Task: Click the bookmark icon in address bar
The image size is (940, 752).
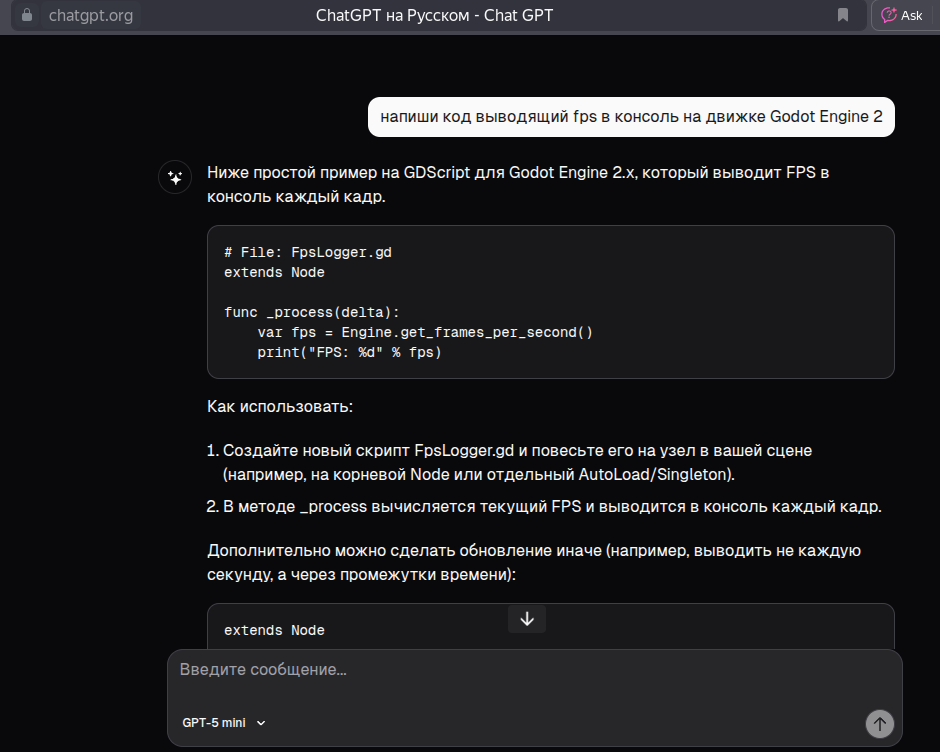Action: [843, 15]
